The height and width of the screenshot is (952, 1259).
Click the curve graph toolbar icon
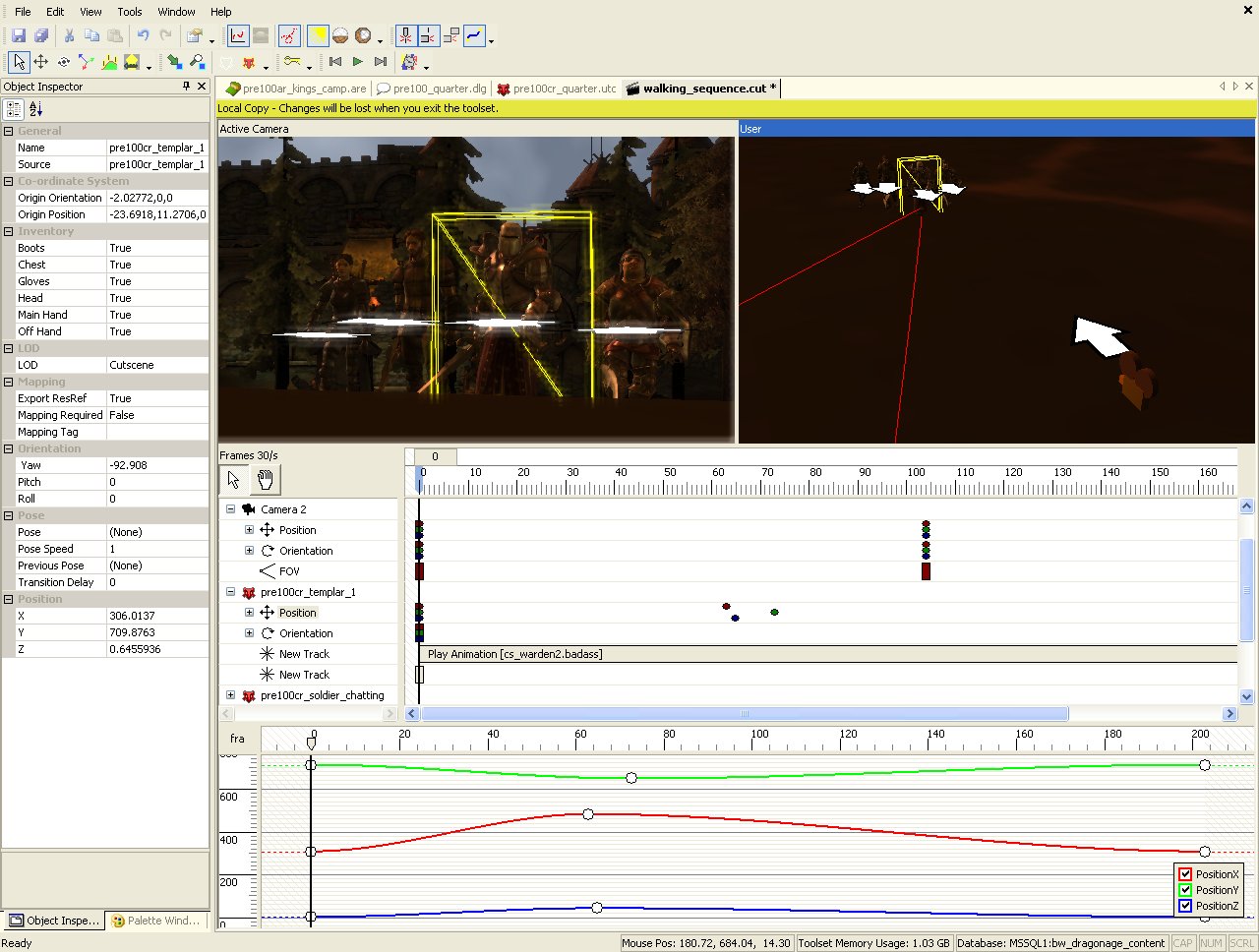[x=238, y=36]
